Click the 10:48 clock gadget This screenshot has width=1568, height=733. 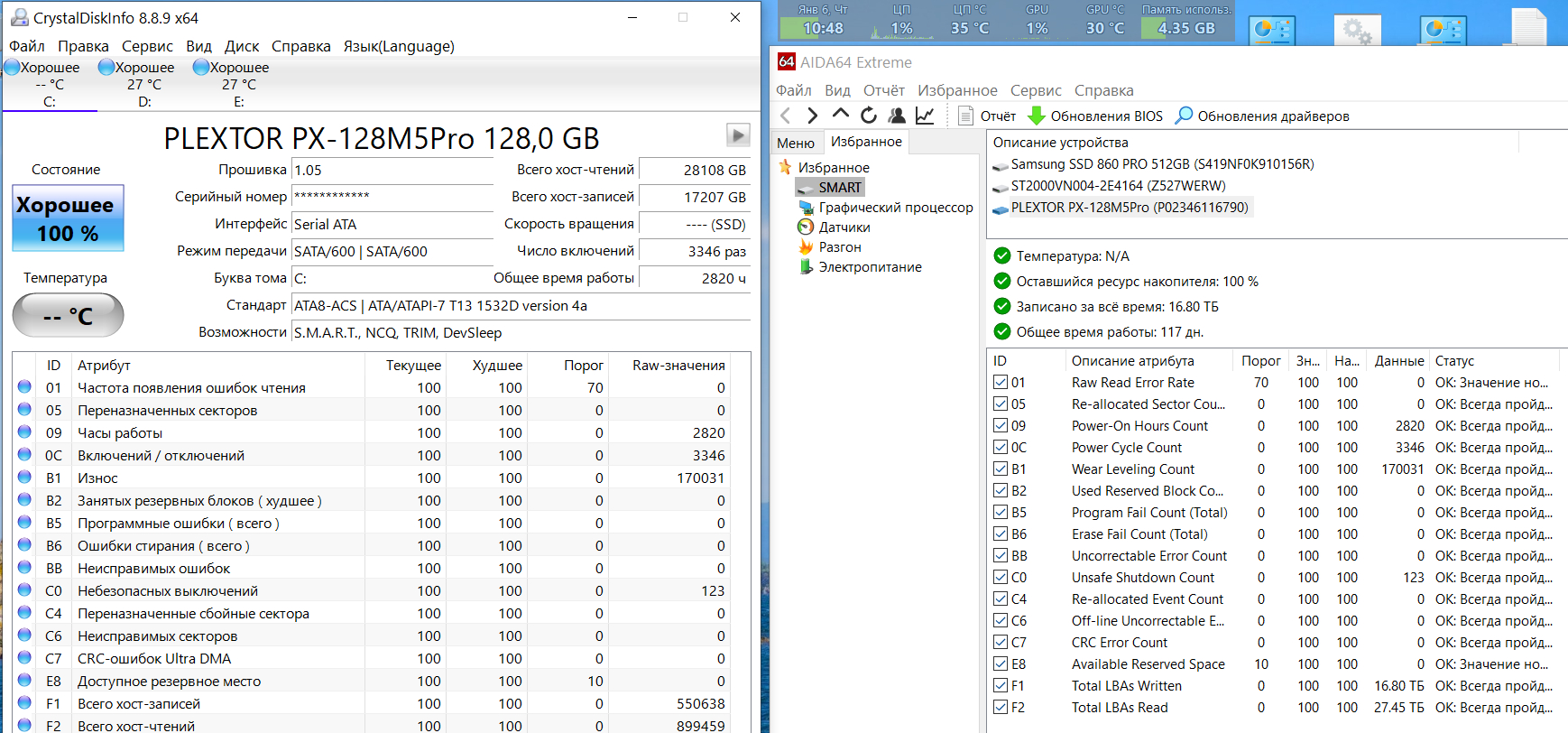pos(822,21)
